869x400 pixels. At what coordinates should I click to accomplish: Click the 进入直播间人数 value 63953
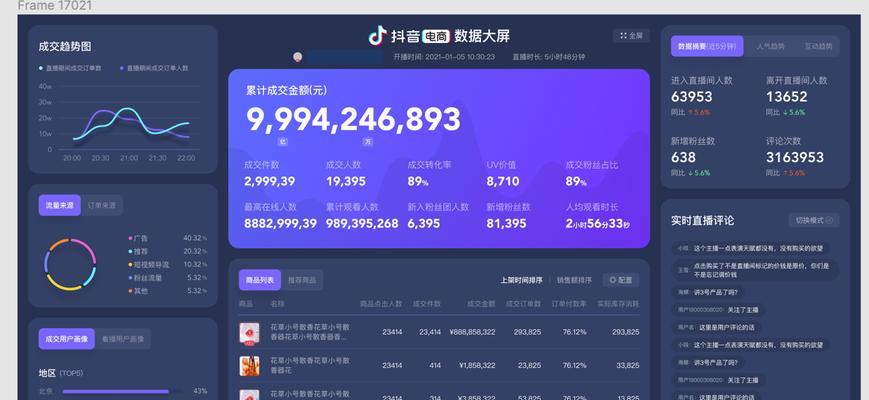point(692,97)
